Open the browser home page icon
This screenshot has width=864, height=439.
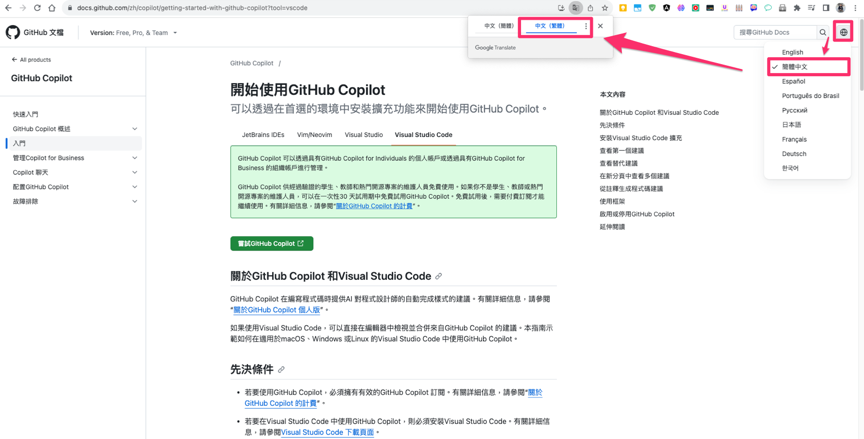52,8
